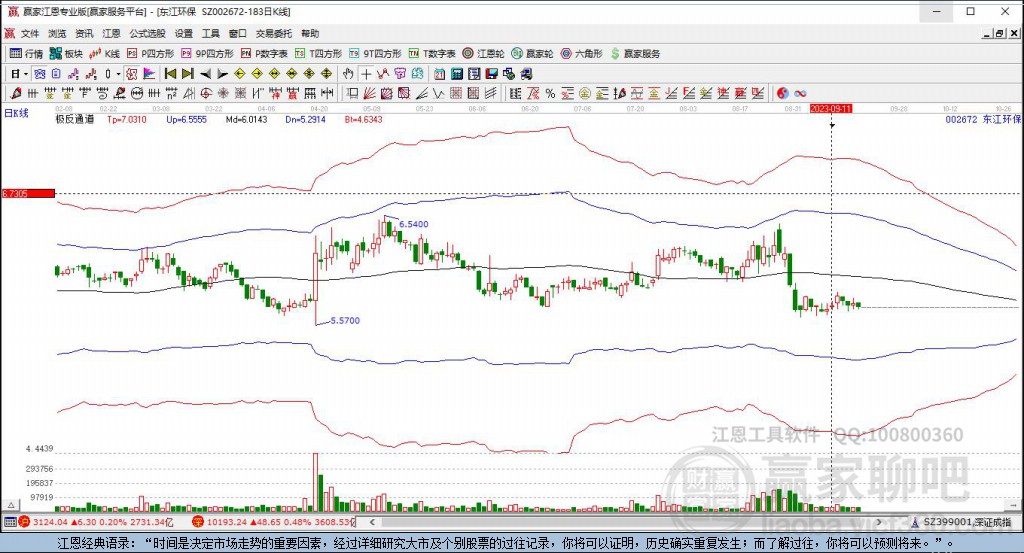Open the 赢家轮 wheel tool

(532, 54)
